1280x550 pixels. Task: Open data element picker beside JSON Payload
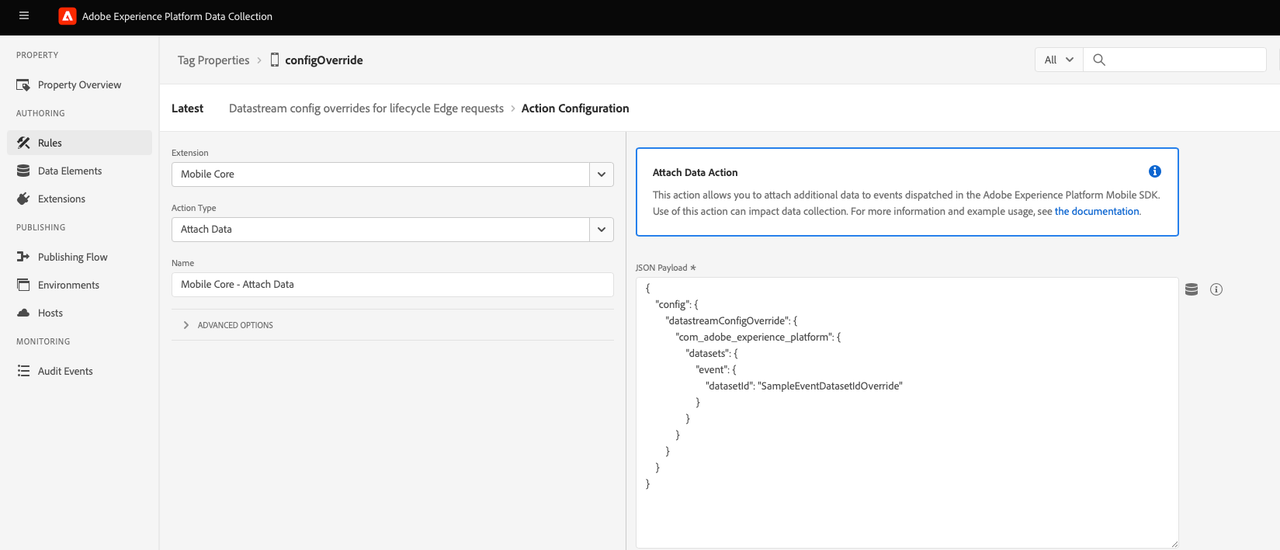point(1191,289)
